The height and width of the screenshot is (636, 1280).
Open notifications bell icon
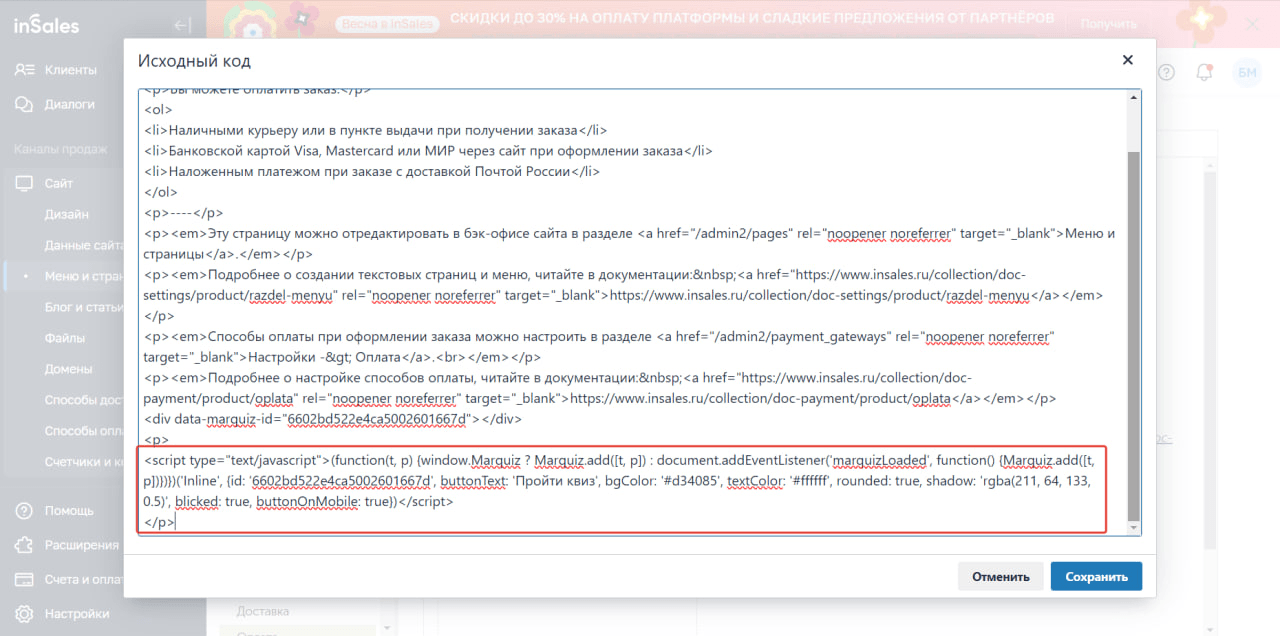point(1205,72)
